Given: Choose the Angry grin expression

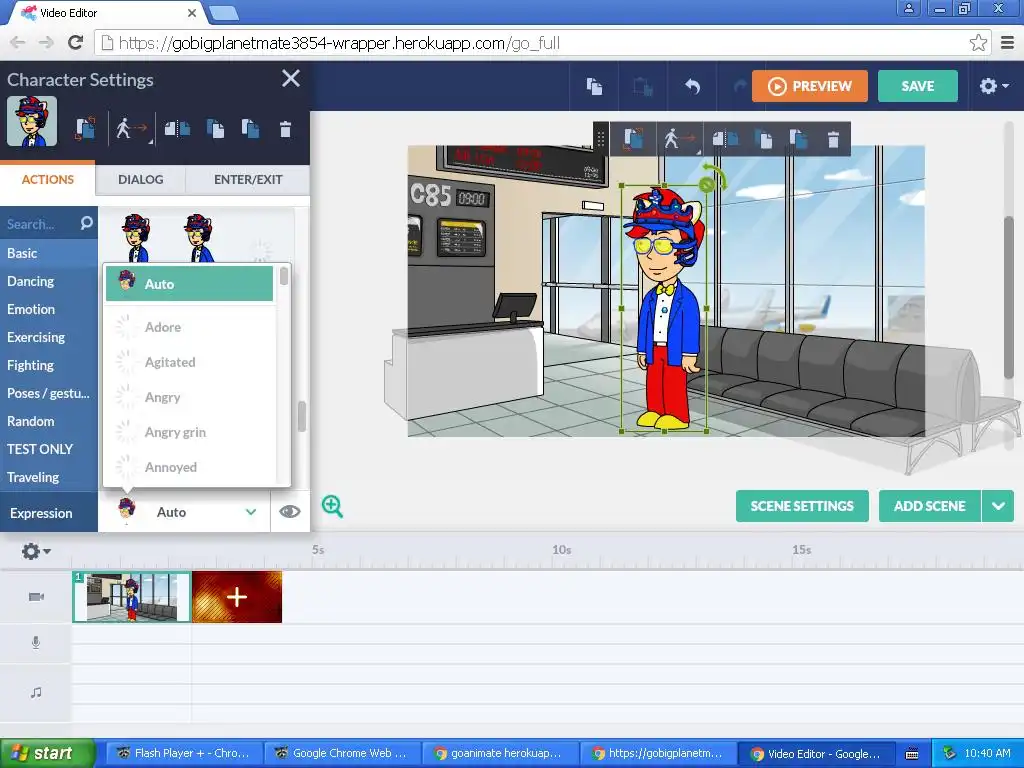Looking at the screenshot, I should [x=189, y=432].
